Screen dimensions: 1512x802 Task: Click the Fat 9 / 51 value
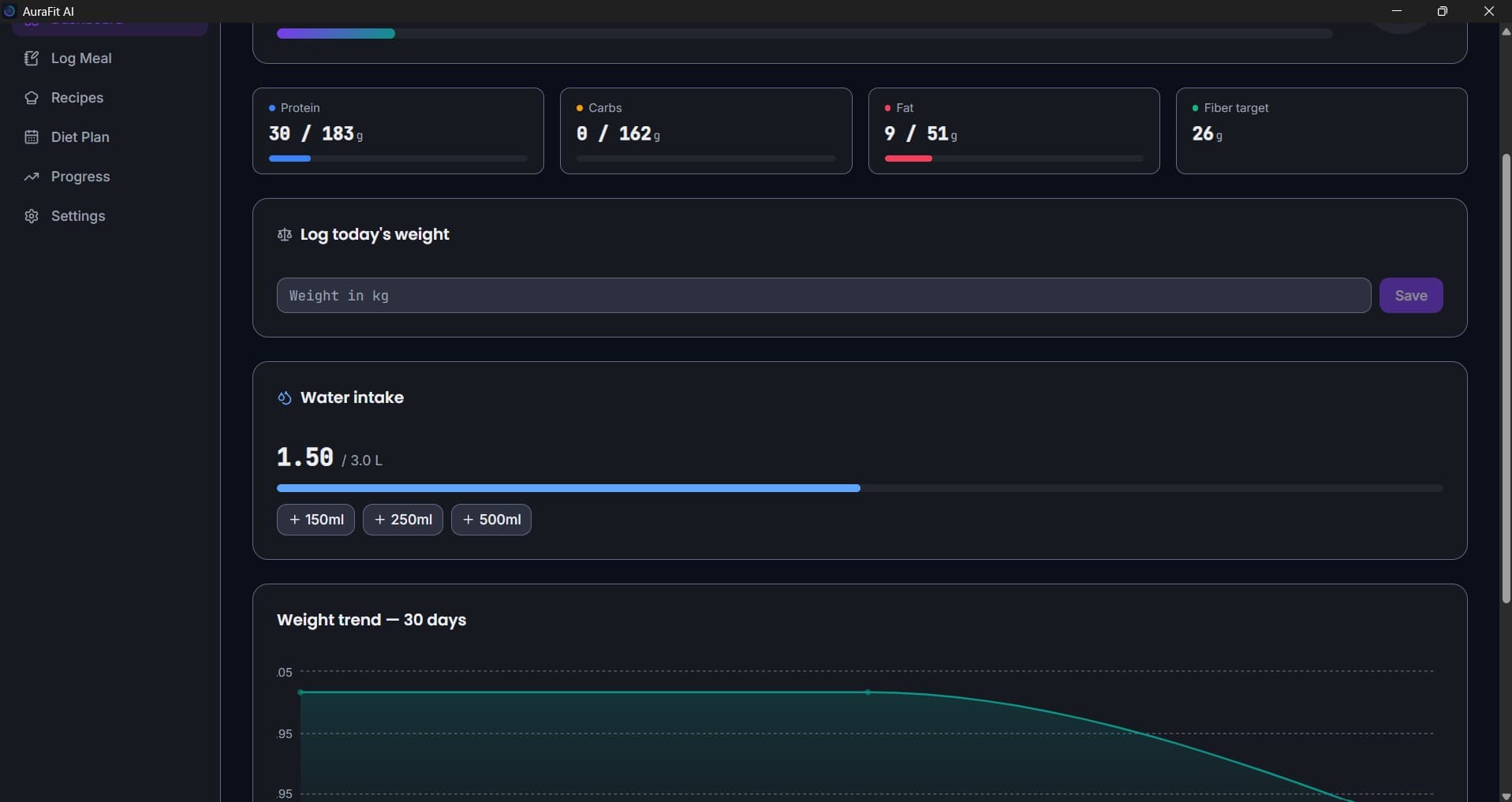[920, 134]
